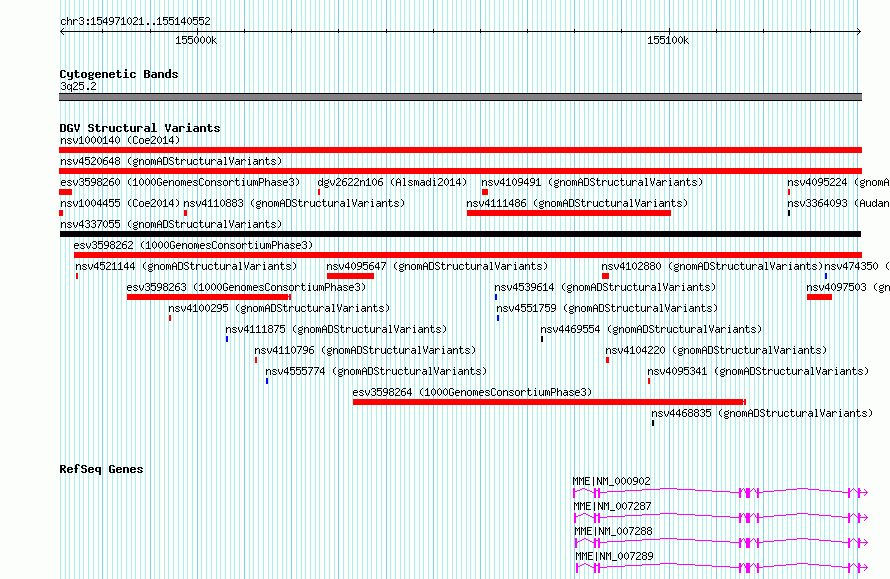Open the nsv4110796 gnomAD variant label
The height and width of the screenshot is (579, 890).
click(x=365, y=350)
